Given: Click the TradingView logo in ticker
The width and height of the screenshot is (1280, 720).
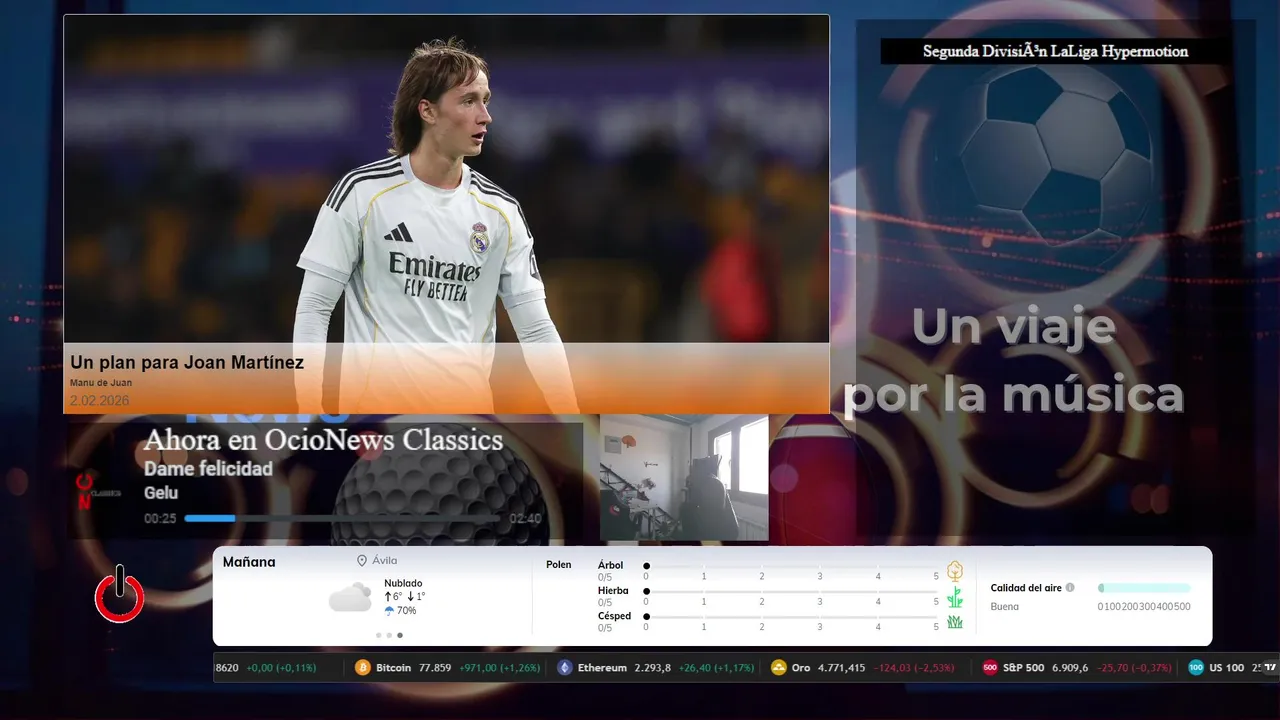Looking at the screenshot, I should pyautogui.click(x=1270, y=667).
